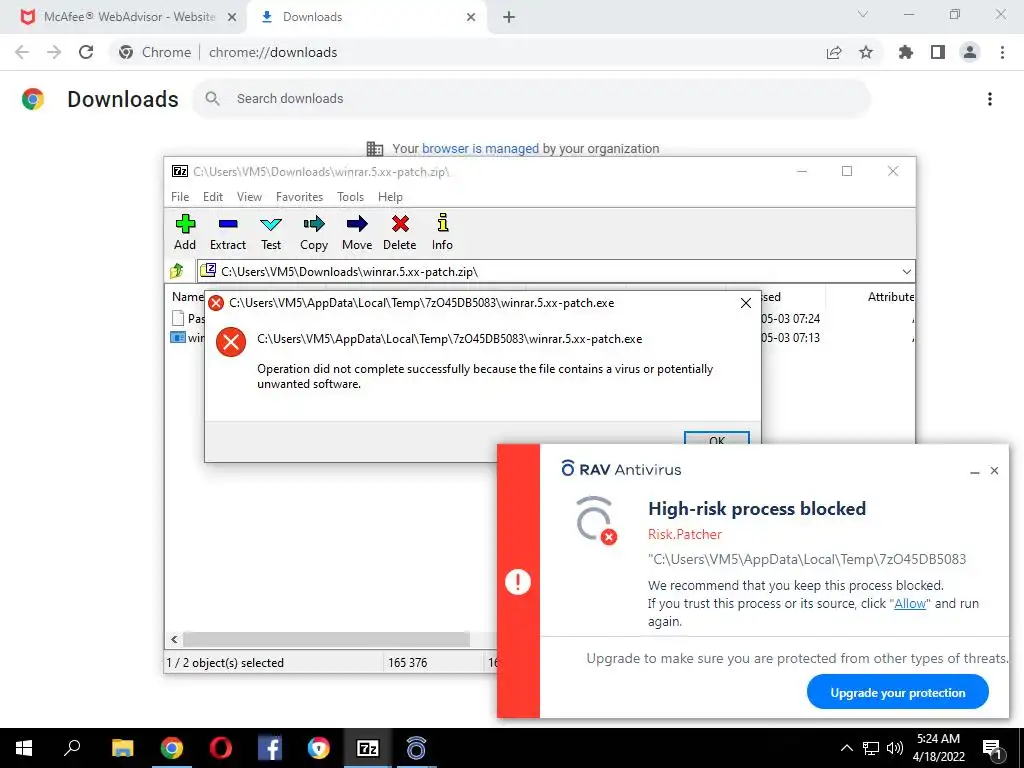Open Opera from the taskbar
Screen dimensions: 1024x768
pos(221,748)
